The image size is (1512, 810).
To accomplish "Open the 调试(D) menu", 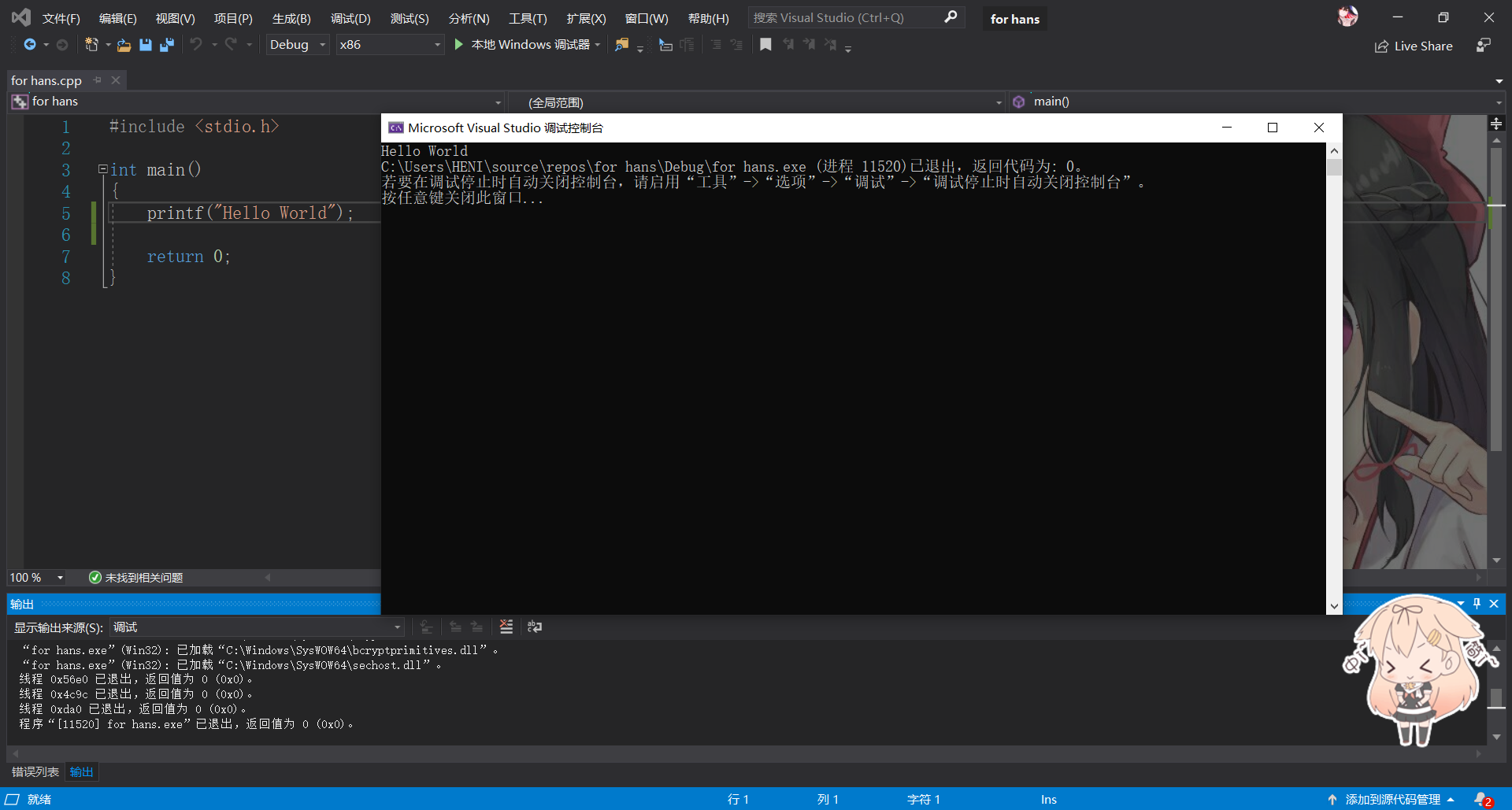I will point(350,18).
